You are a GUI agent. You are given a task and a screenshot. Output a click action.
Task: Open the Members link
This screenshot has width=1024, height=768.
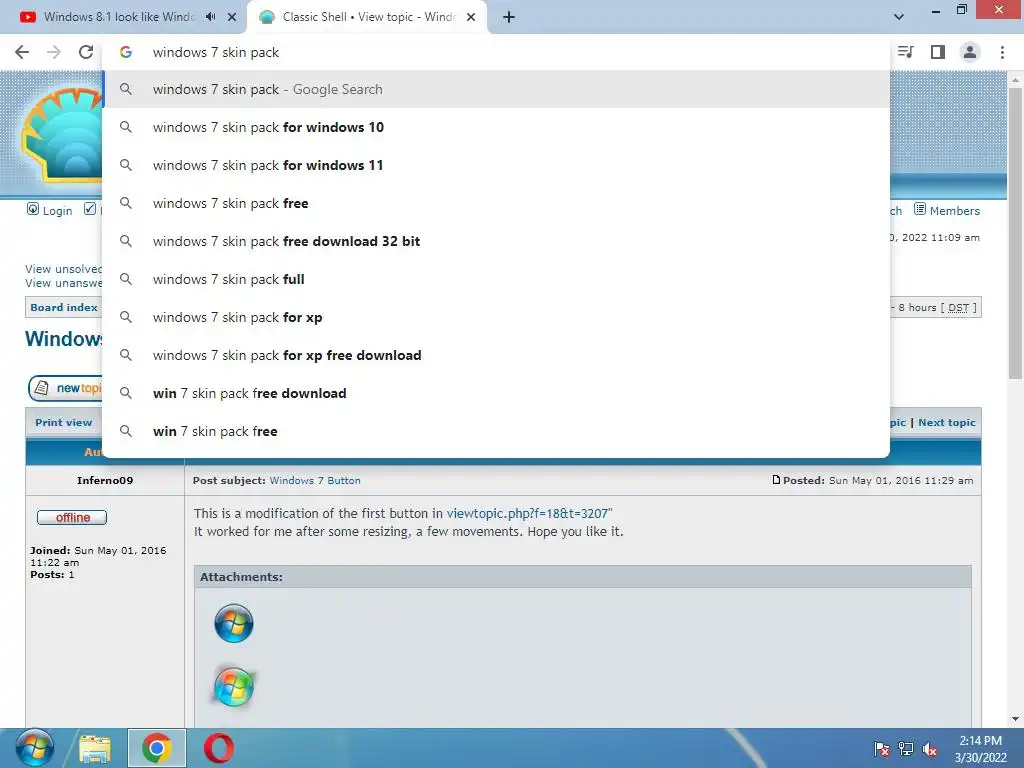point(954,211)
